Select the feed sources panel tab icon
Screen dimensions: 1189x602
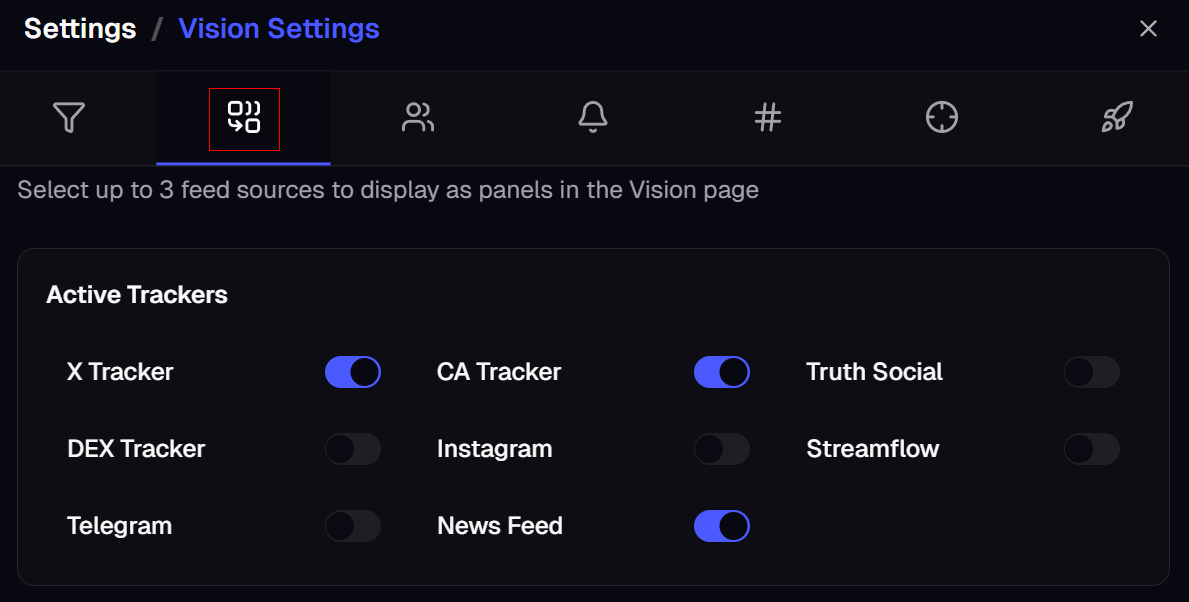click(244, 118)
